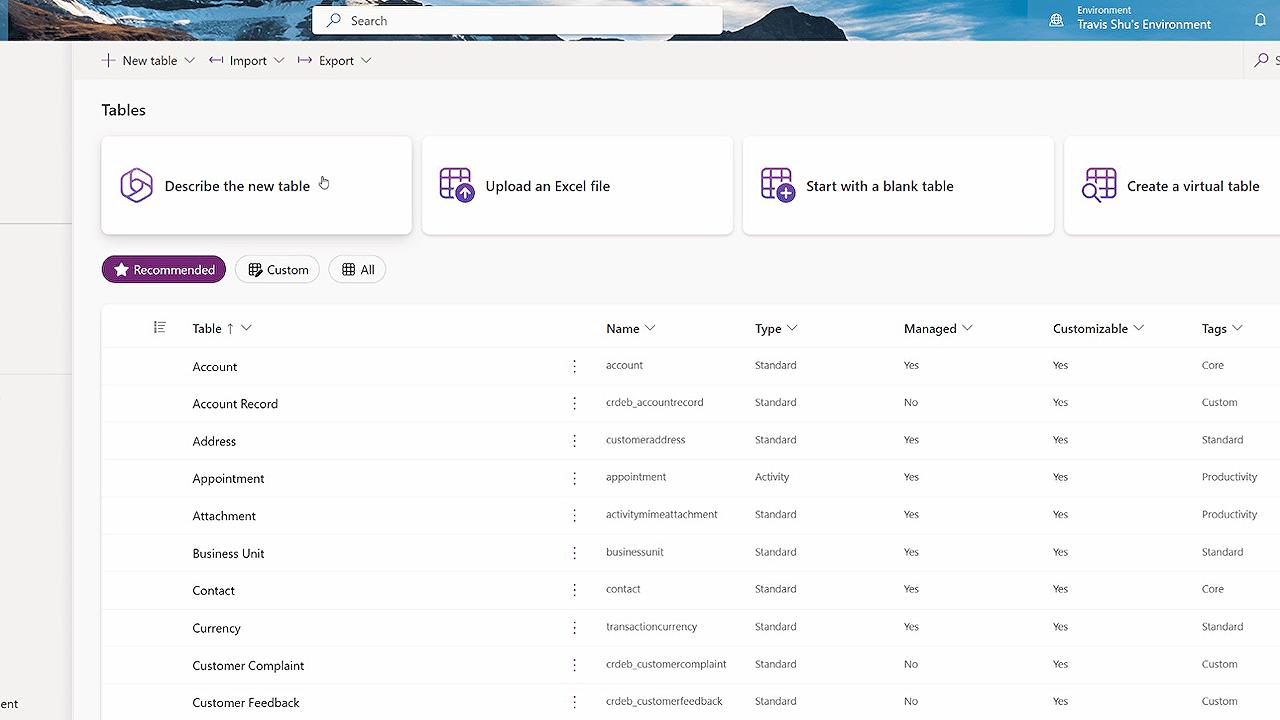This screenshot has height=720, width=1280.
Task: Expand the Type column header dropdown
Action: [x=793, y=328]
